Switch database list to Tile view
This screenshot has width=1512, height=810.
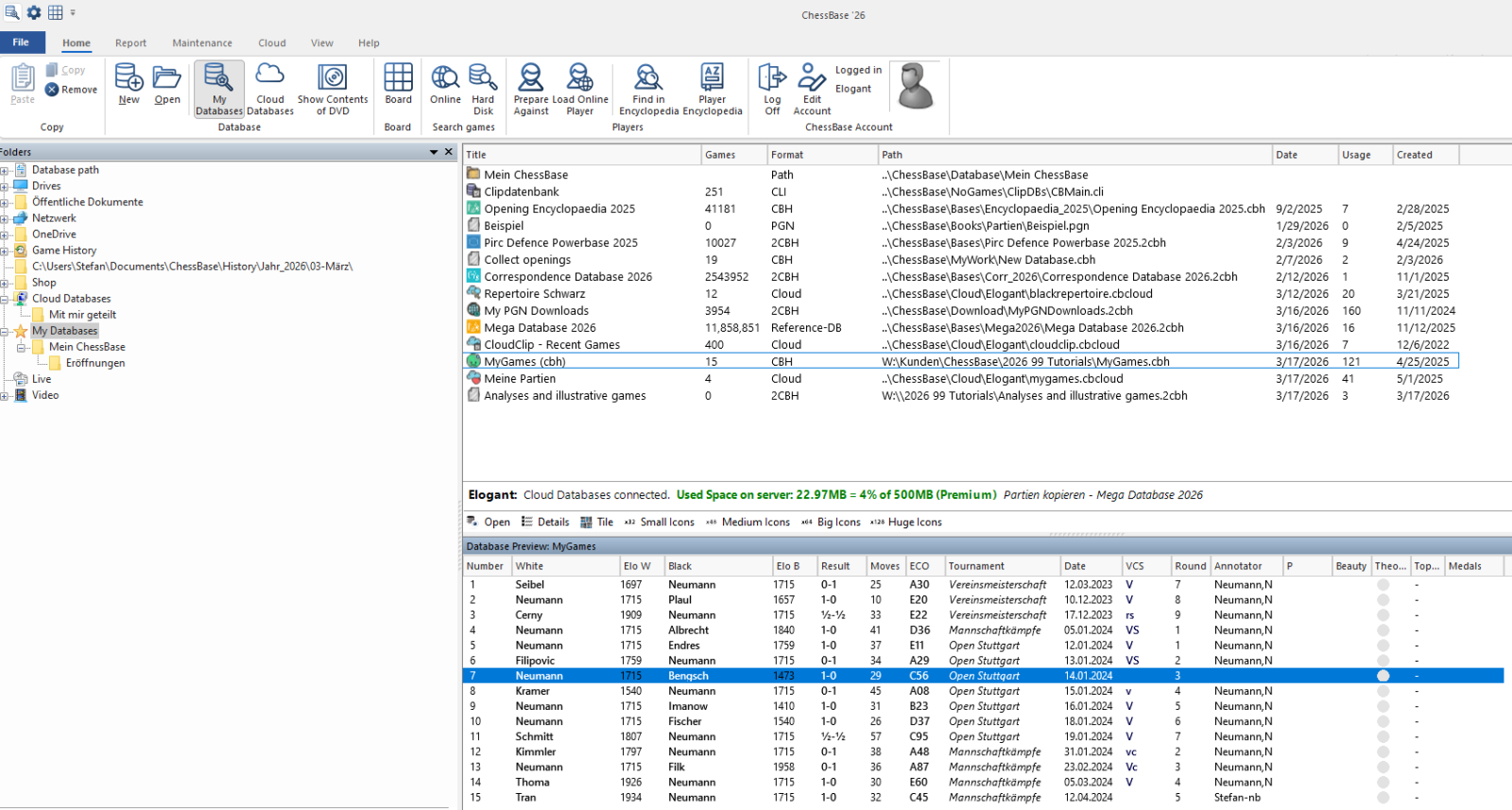pyautogui.click(x=597, y=522)
